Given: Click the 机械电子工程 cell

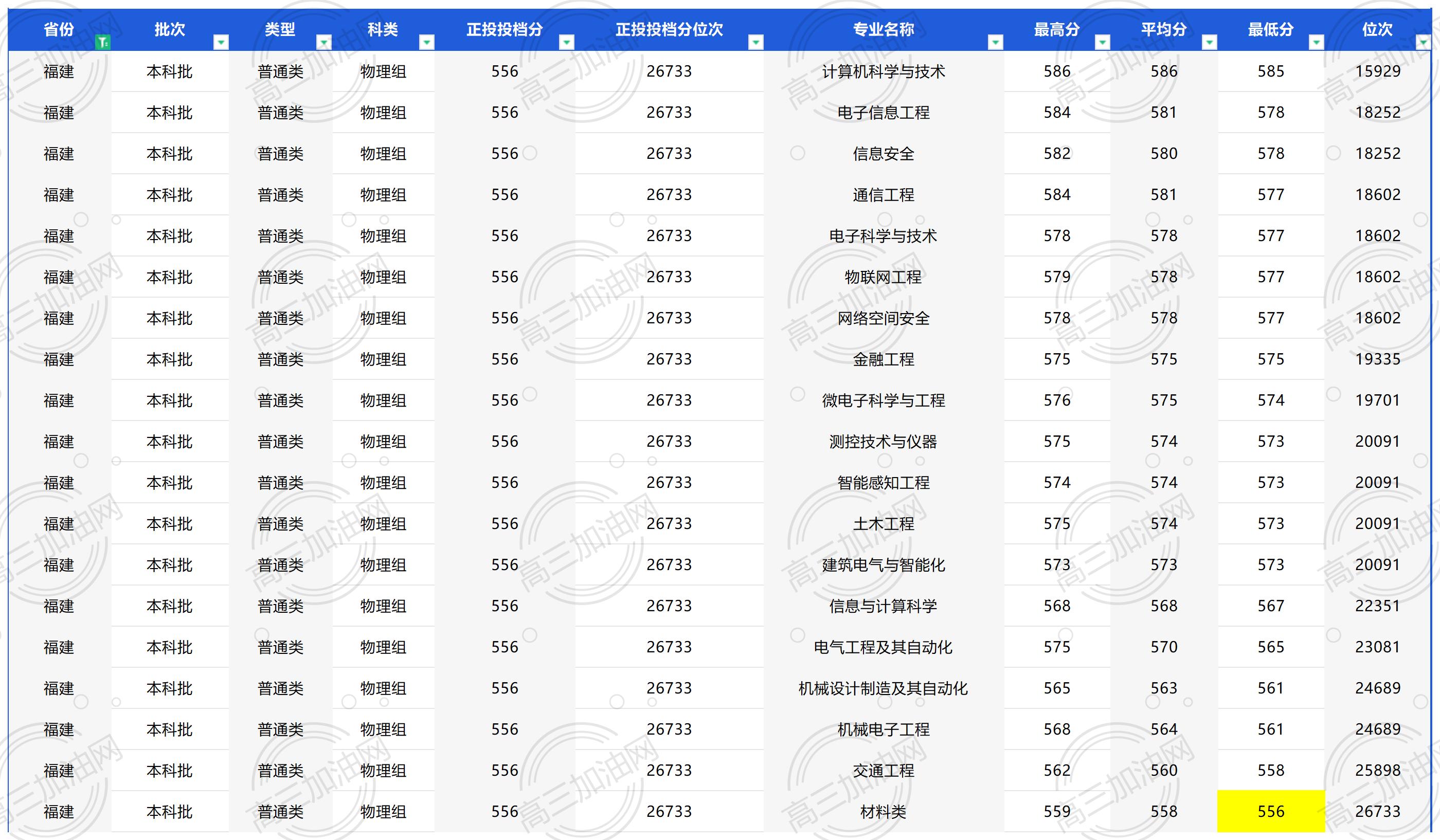Looking at the screenshot, I should coord(884,729).
